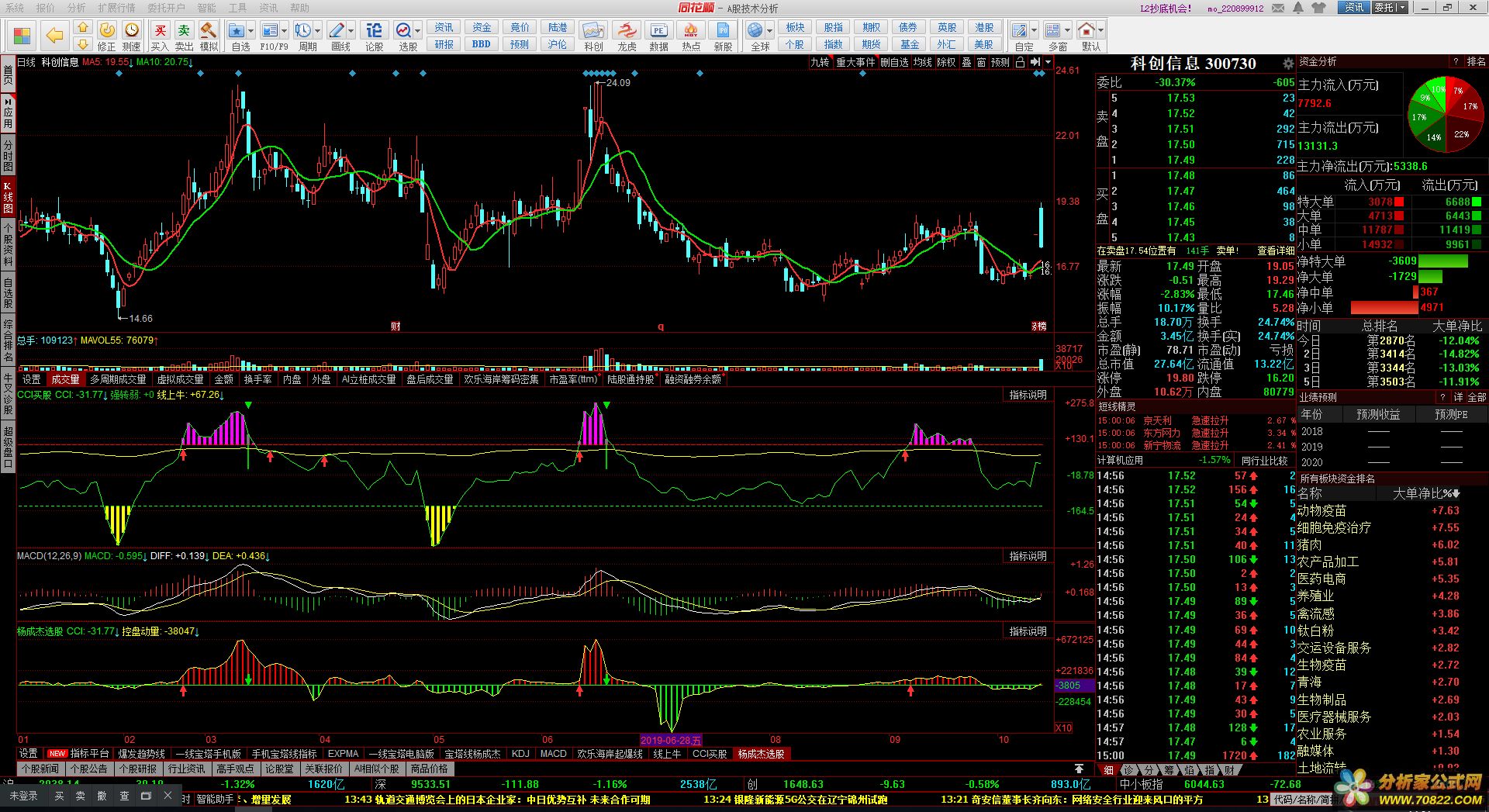Click the 周期 (period) clock icon
The image size is (1489, 812).
tap(303, 30)
